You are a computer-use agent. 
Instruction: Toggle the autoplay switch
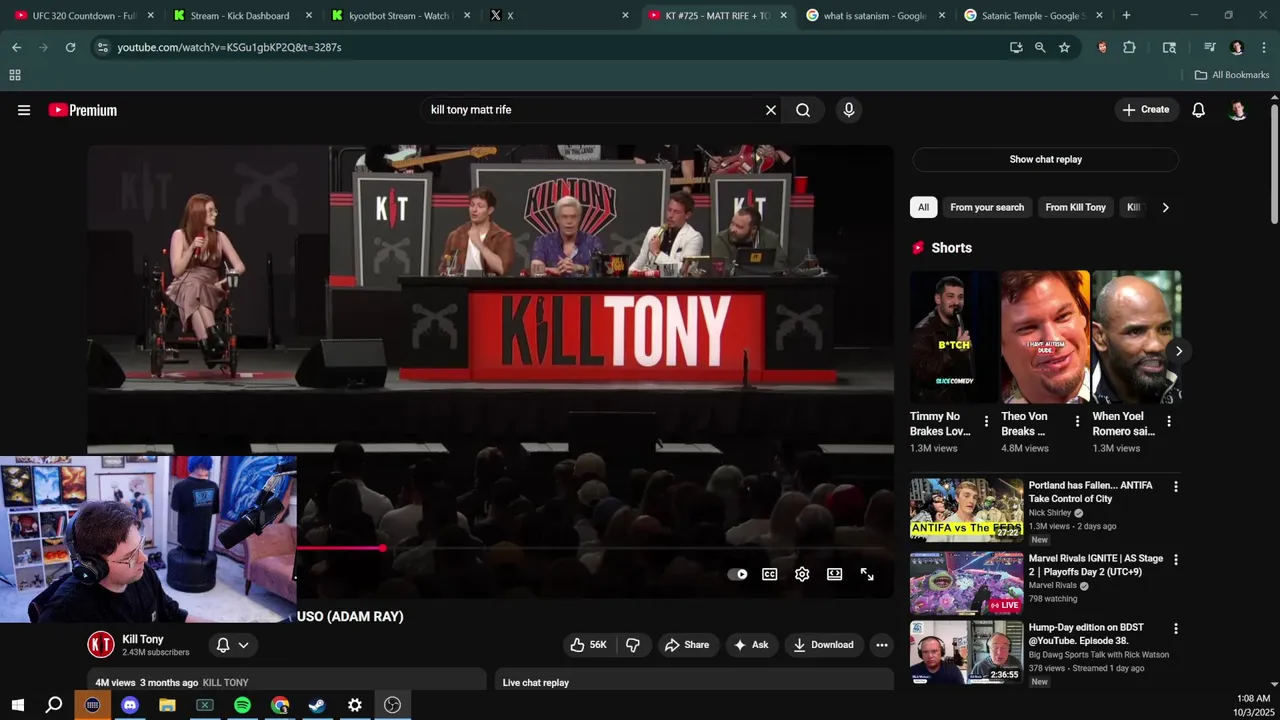click(x=738, y=574)
